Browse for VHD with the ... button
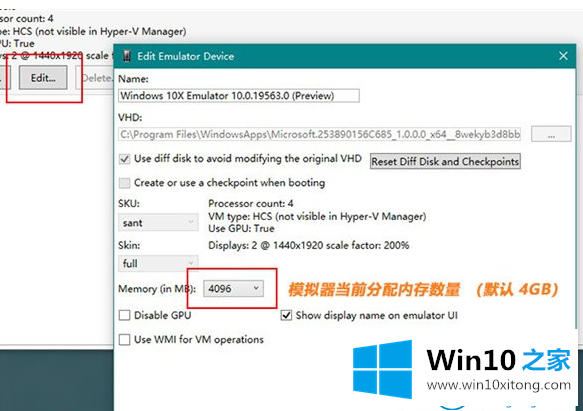This screenshot has height=411, width=583. pos(551,134)
